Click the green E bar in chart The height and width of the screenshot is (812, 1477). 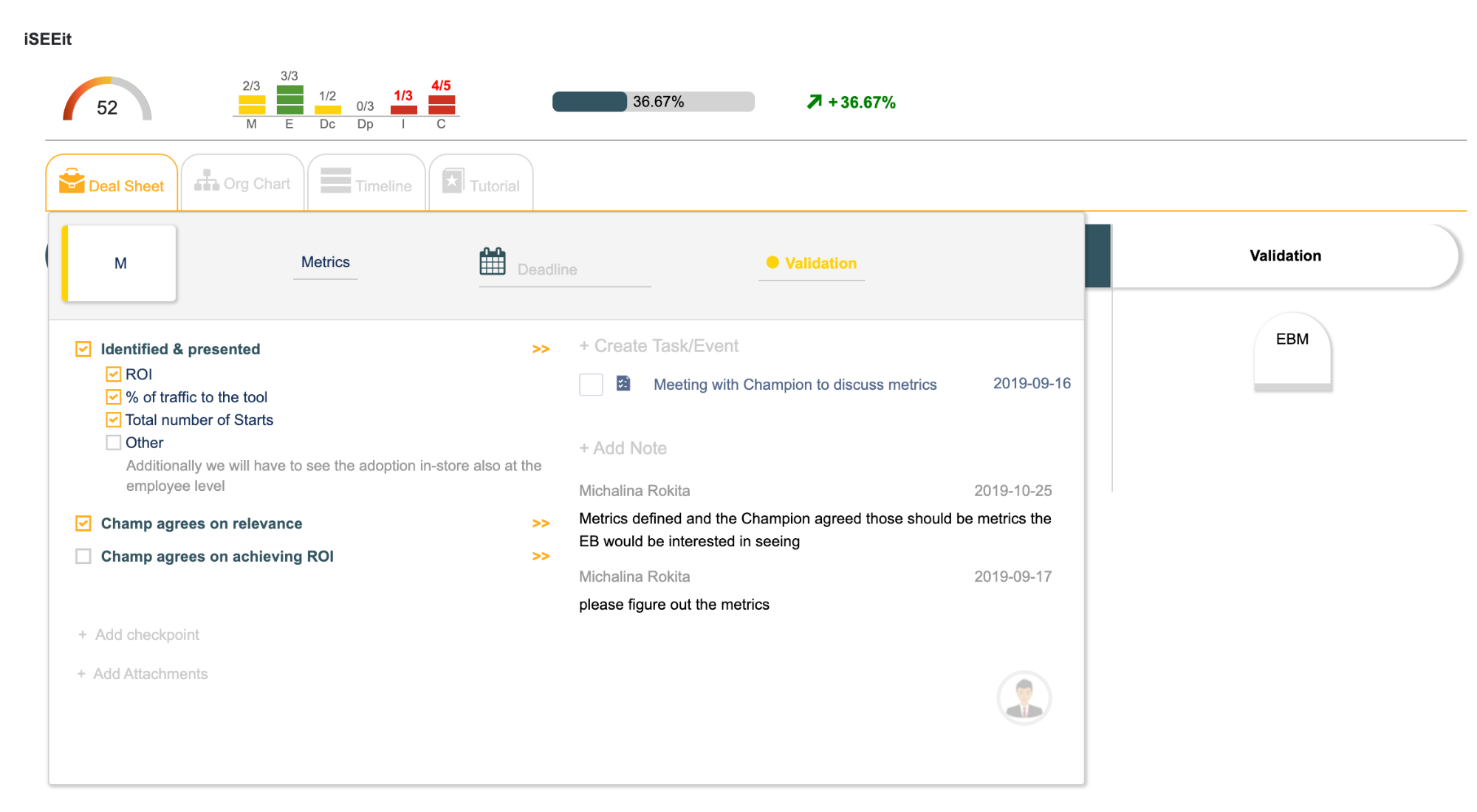(x=289, y=100)
